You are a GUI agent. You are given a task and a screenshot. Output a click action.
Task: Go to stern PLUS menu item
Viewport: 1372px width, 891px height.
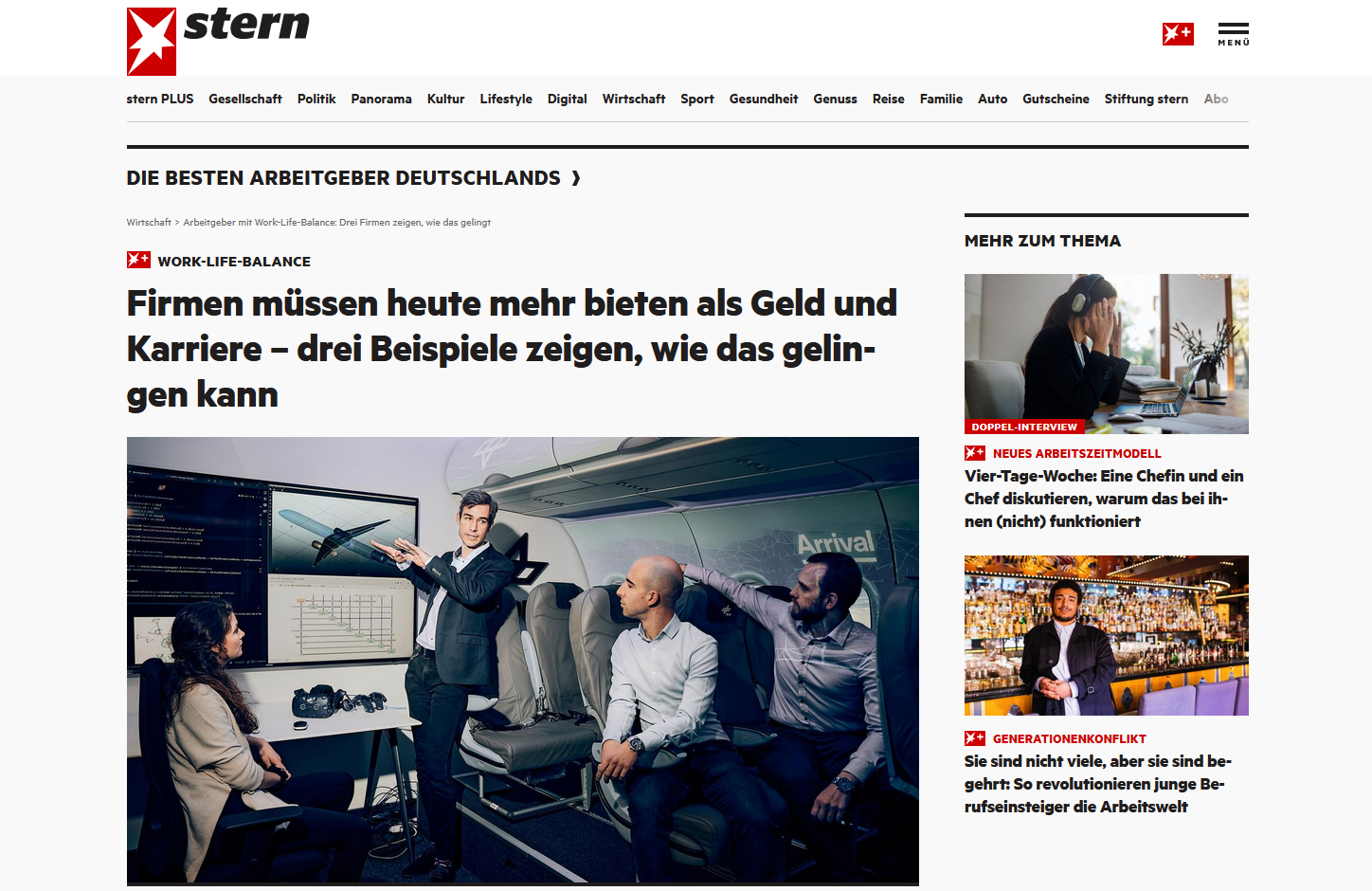[160, 99]
